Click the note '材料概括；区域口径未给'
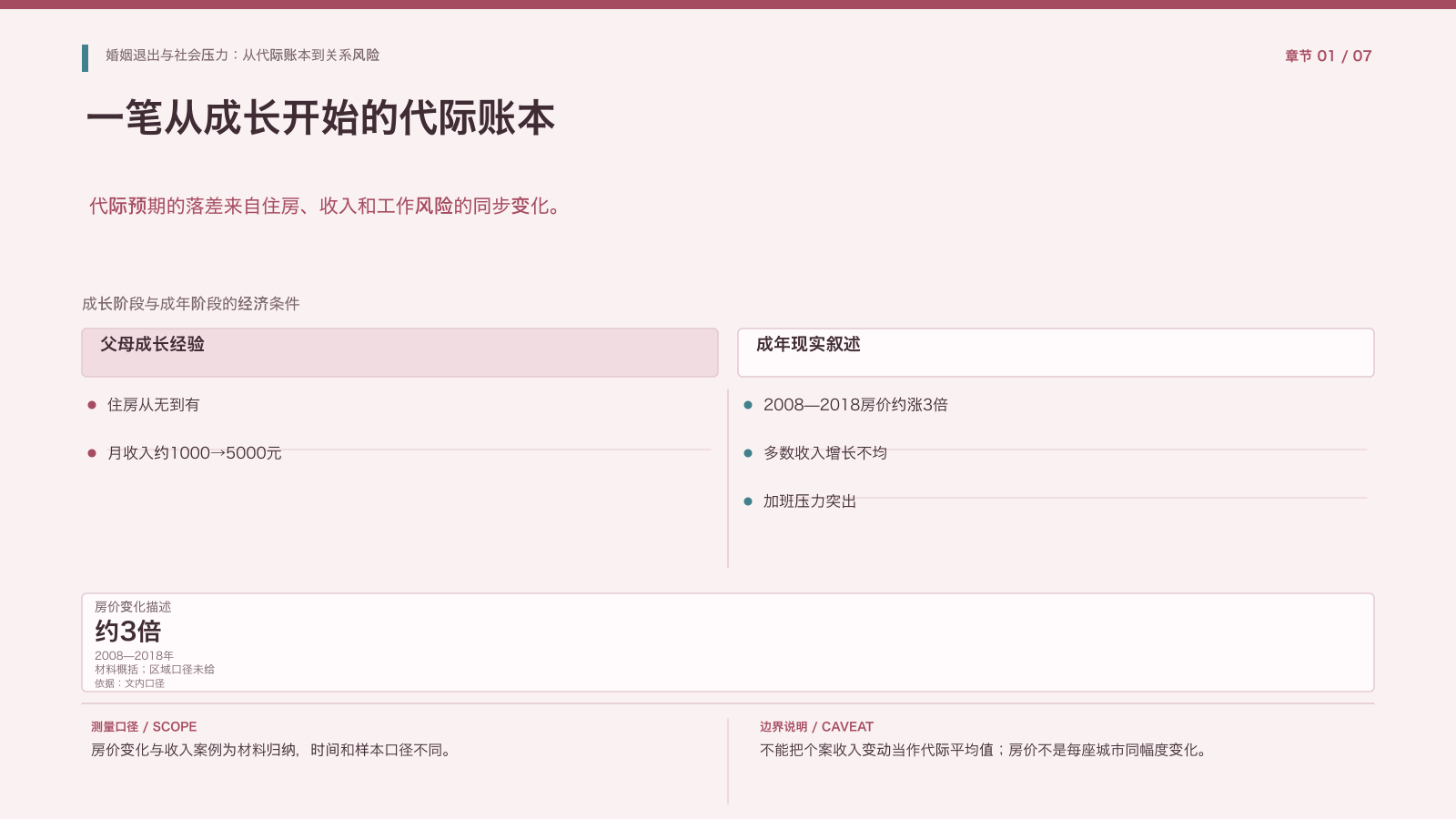1456x819 pixels. [155, 669]
